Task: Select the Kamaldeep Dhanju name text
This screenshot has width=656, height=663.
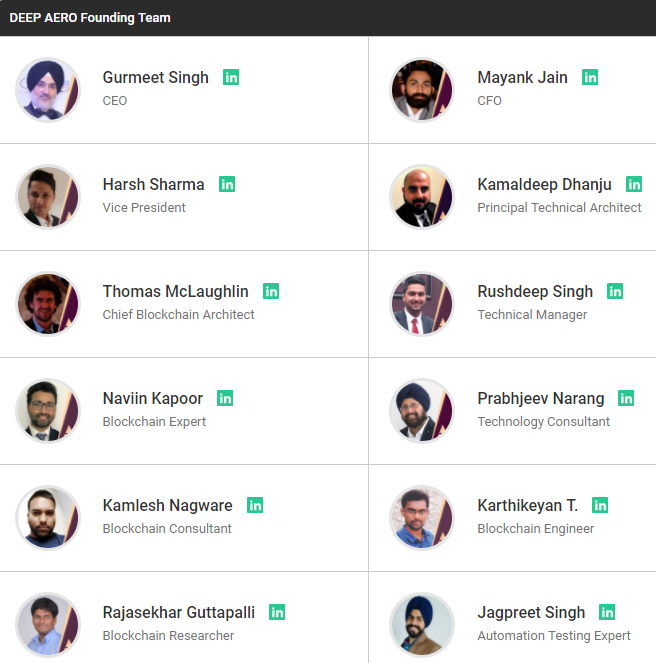Action: 544,184
